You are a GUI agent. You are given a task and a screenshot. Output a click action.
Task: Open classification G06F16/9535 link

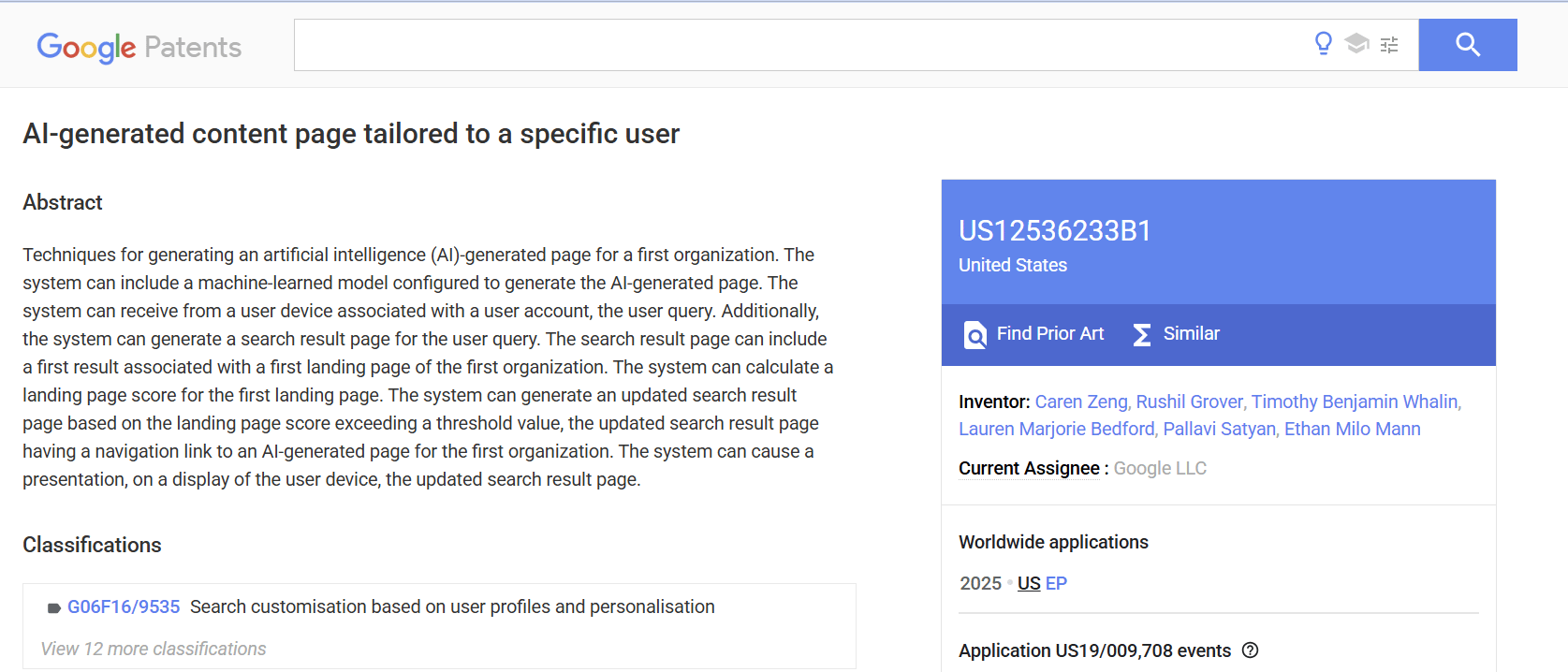124,606
